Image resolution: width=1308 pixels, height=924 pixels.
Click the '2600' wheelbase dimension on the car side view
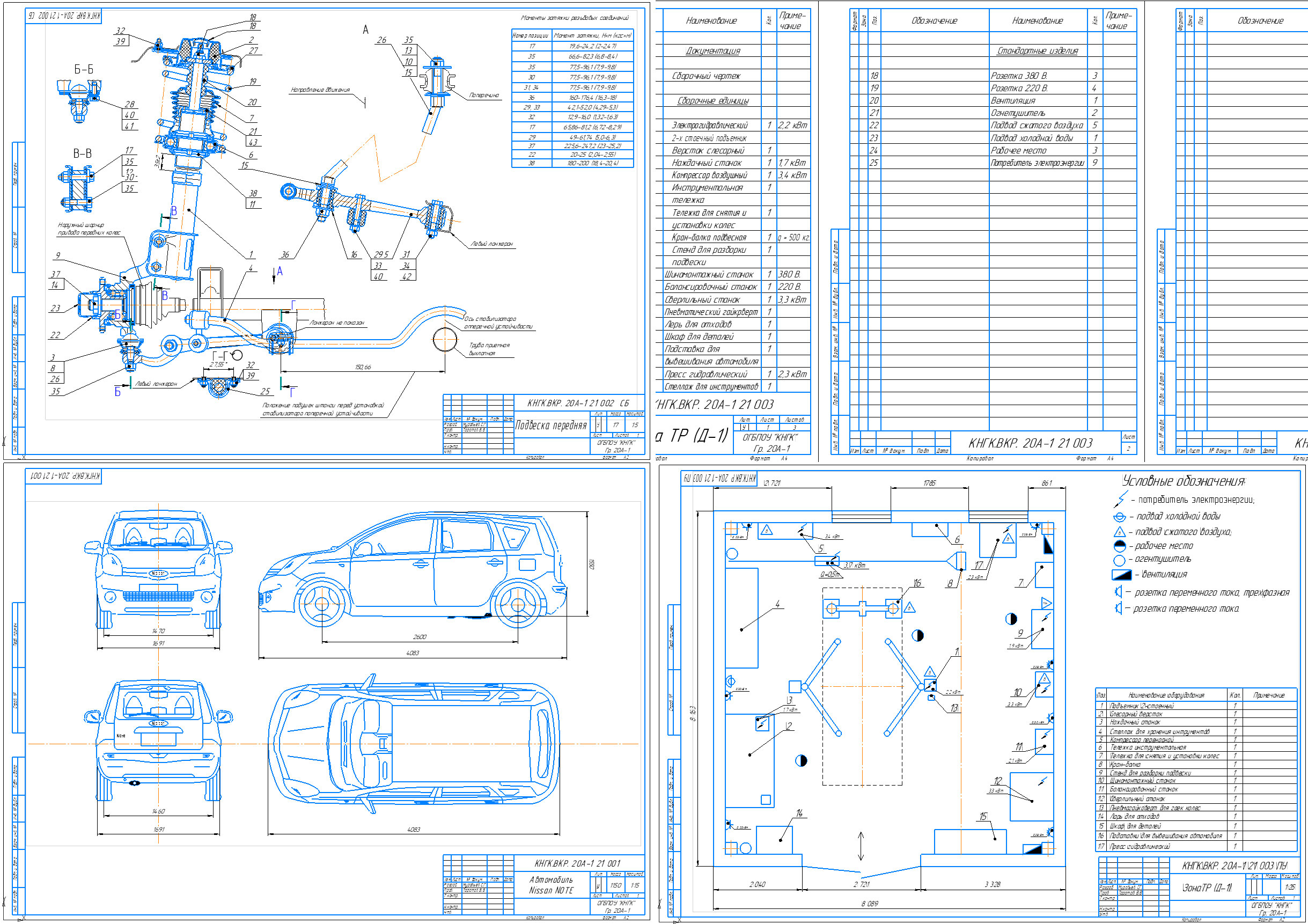click(420, 637)
